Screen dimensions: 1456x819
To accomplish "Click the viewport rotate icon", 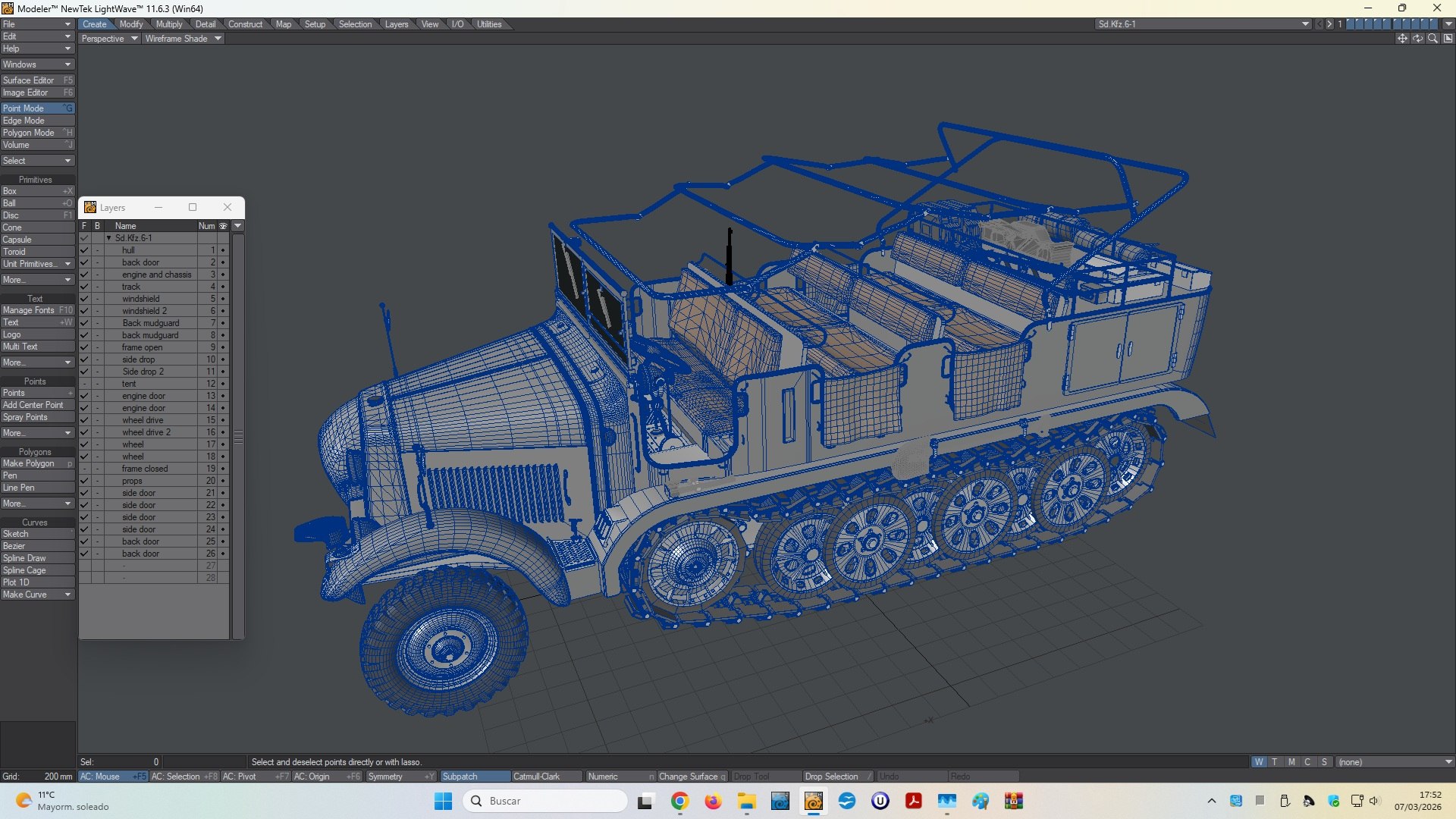I will pos(1417,39).
